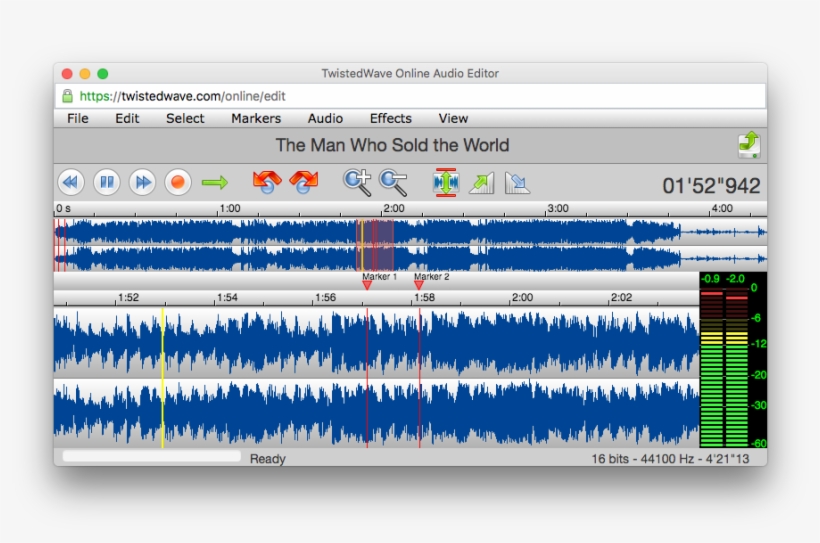Click the 01'52"942 time counter

pos(711,186)
